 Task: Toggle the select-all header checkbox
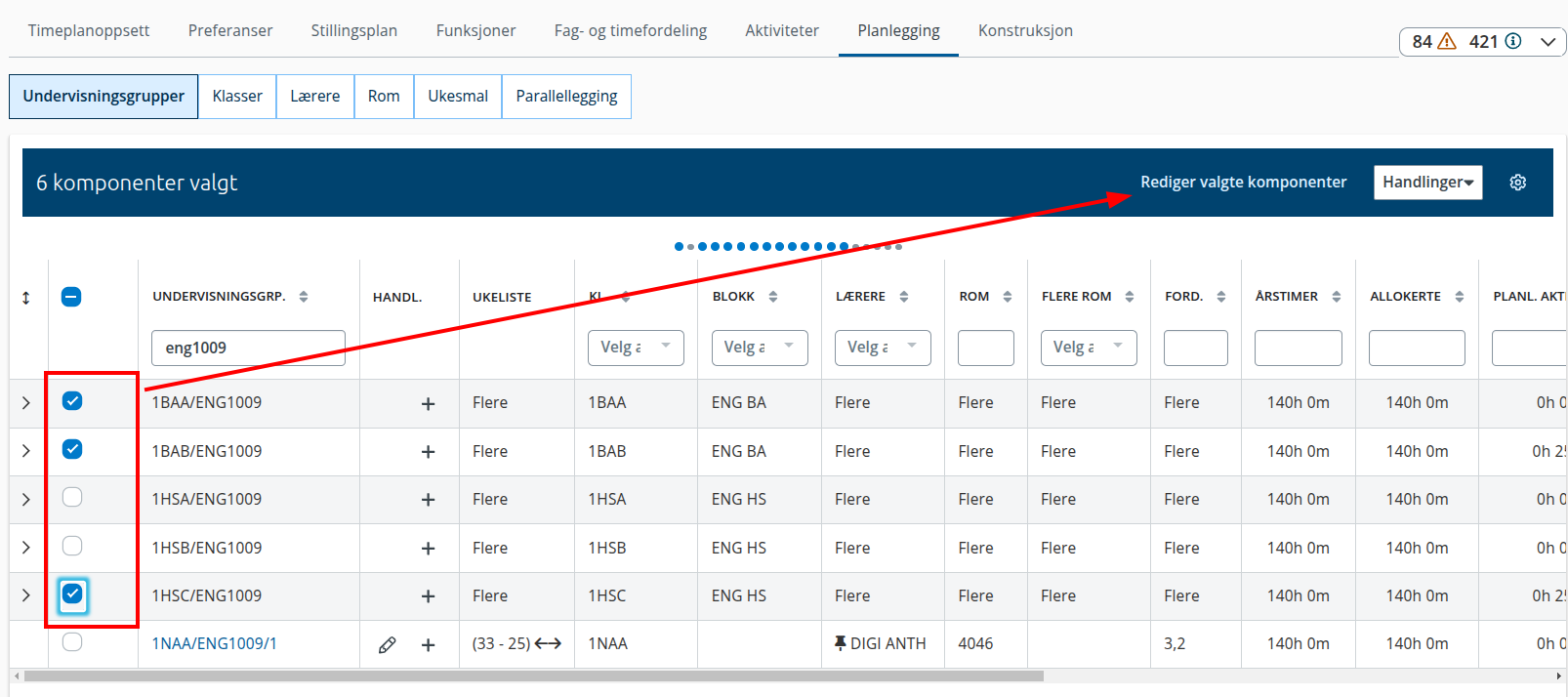71,297
